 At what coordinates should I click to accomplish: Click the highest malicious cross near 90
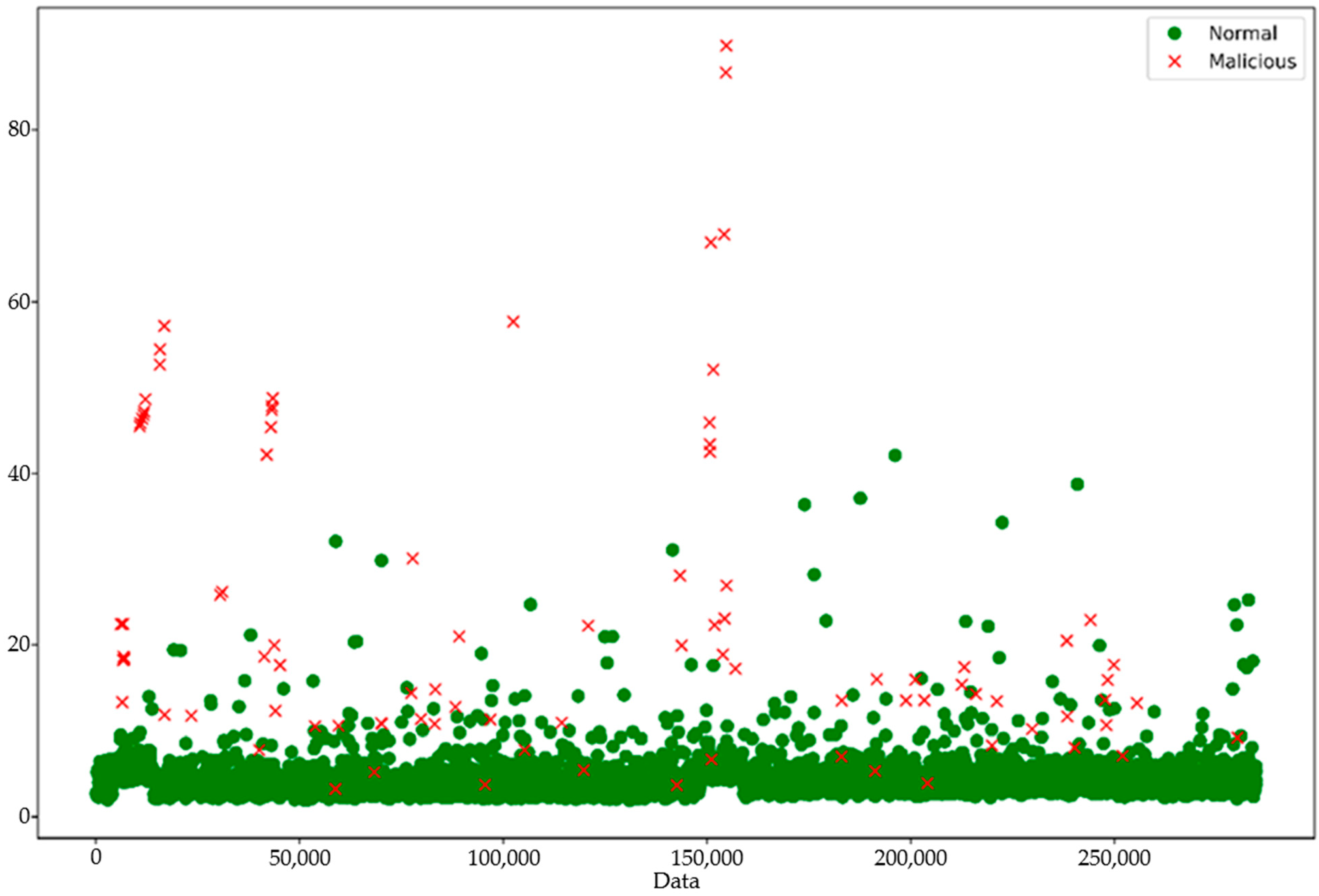726,46
